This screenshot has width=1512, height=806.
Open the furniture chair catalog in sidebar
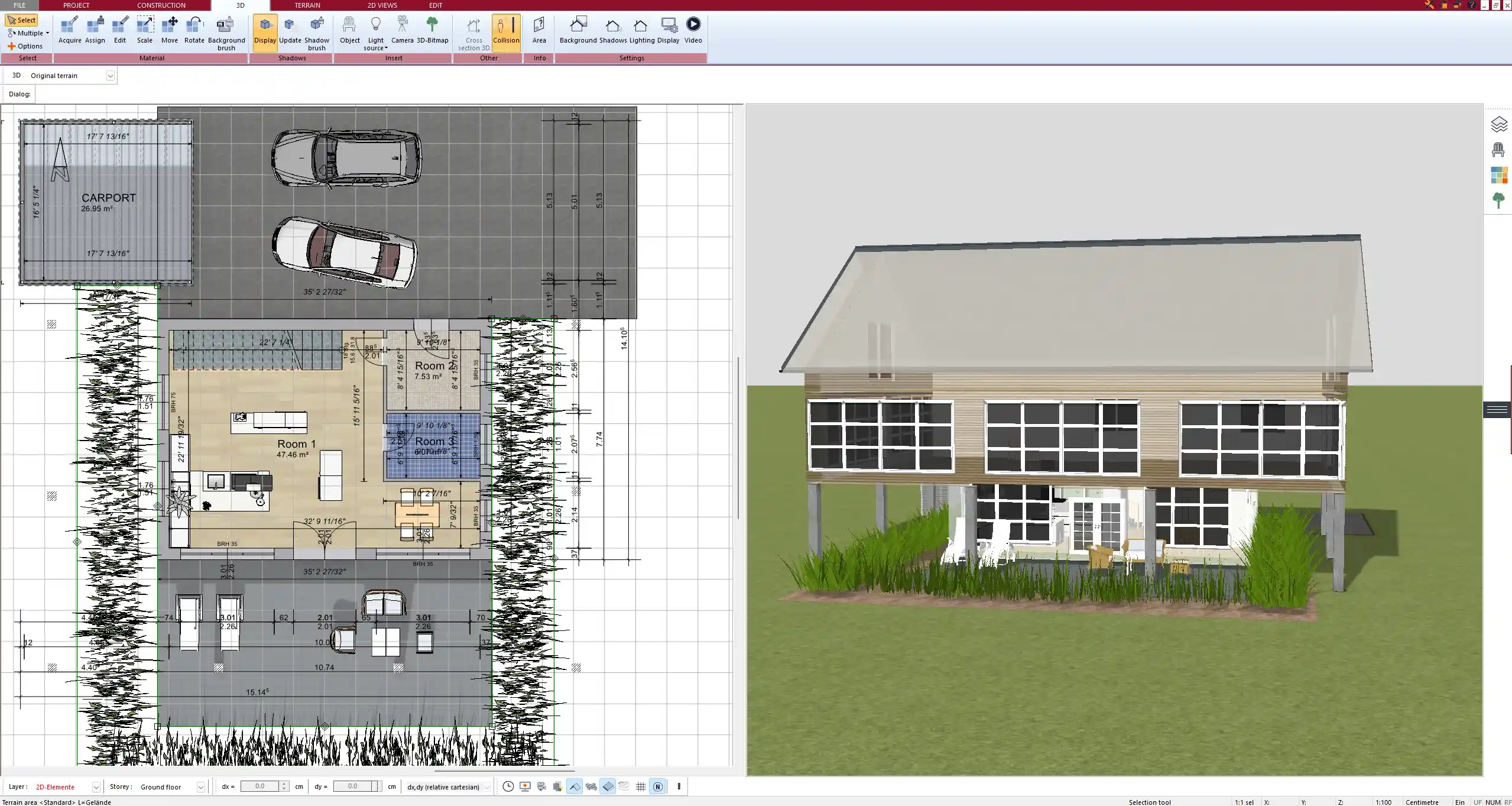[1498, 150]
